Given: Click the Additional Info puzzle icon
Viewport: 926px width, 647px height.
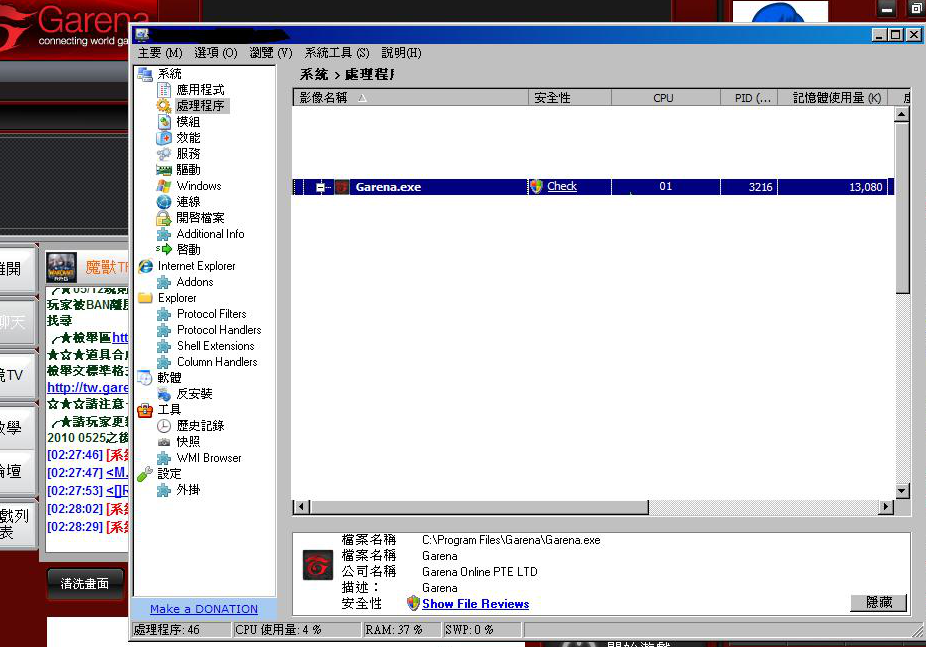Looking at the screenshot, I should (x=164, y=234).
